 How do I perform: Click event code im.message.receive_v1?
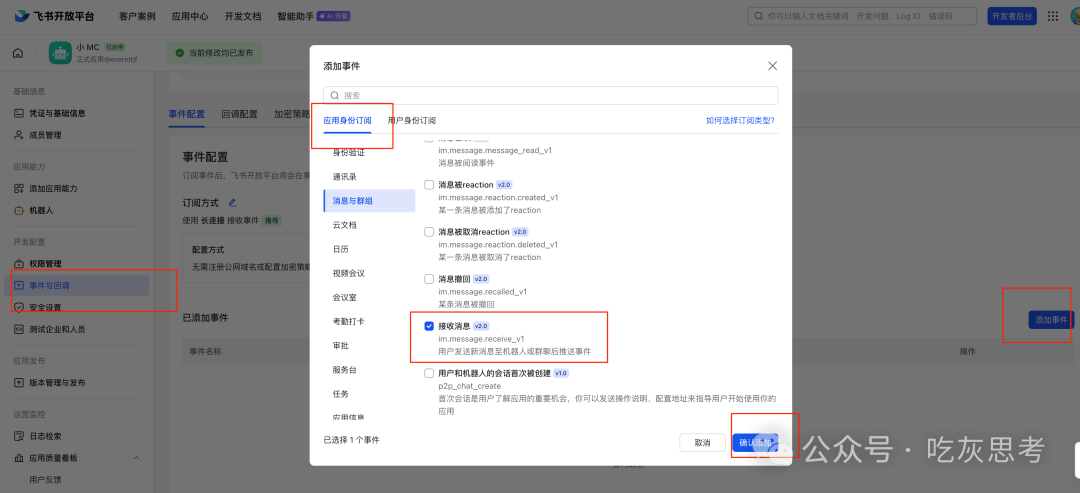481,339
